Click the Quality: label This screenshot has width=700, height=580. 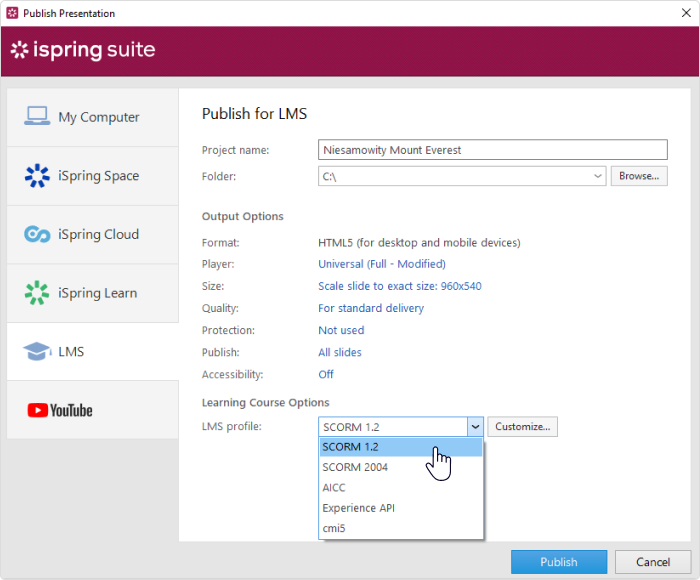coord(220,308)
